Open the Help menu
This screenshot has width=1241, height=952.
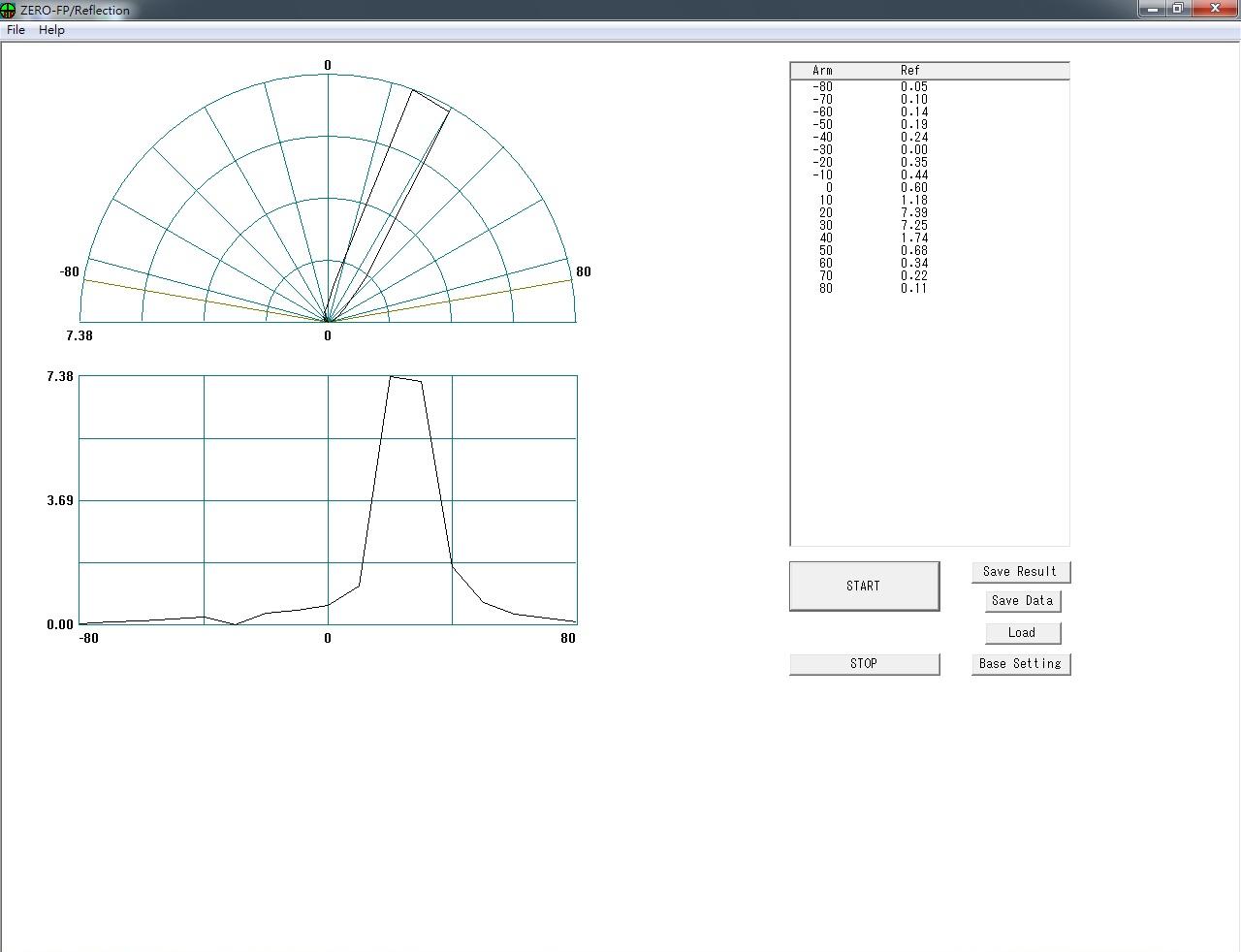click(x=51, y=30)
